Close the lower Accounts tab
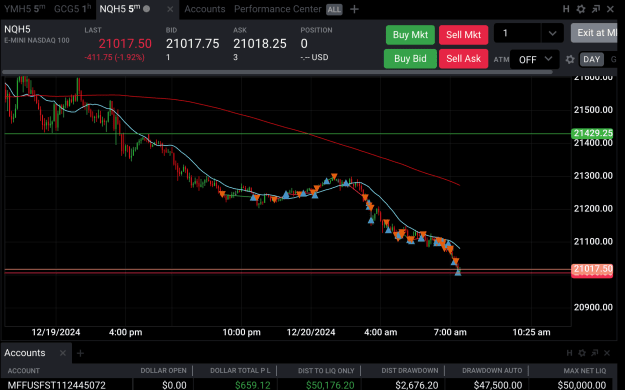The image size is (625, 390). pyautogui.click(x=63, y=353)
